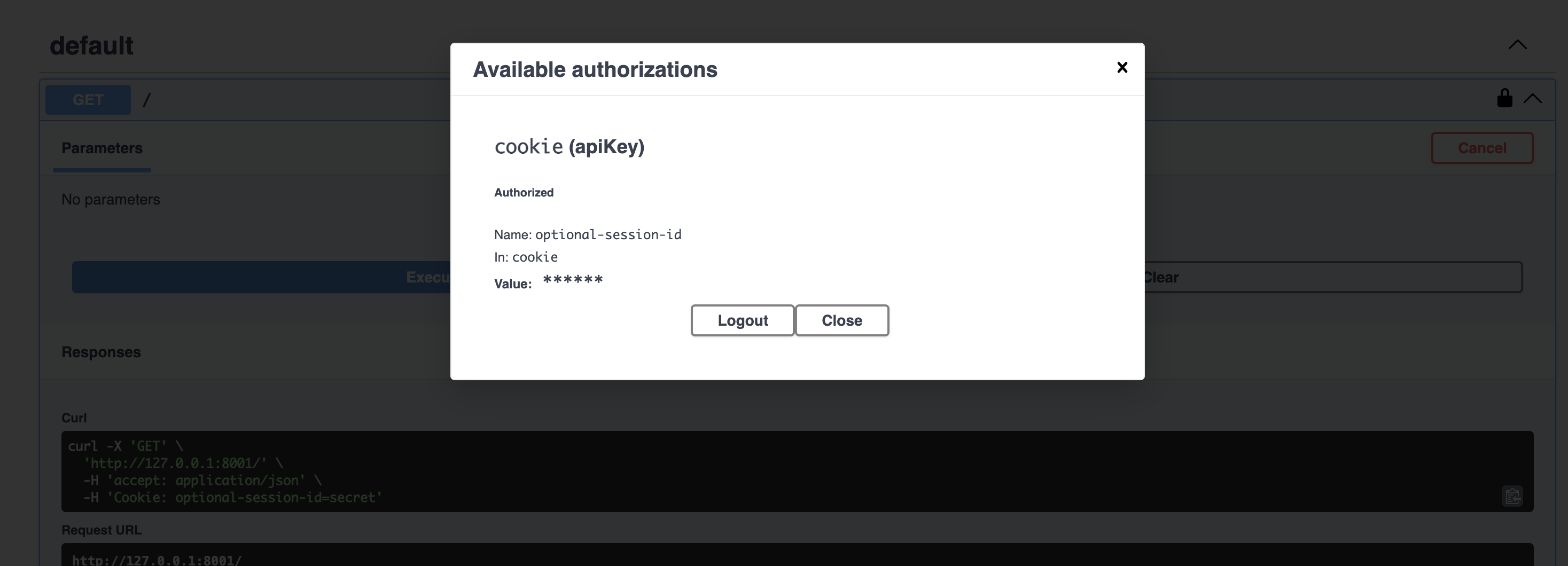Click the 'Request URL' label
Viewport: 1568px width, 566px height.
click(x=101, y=530)
